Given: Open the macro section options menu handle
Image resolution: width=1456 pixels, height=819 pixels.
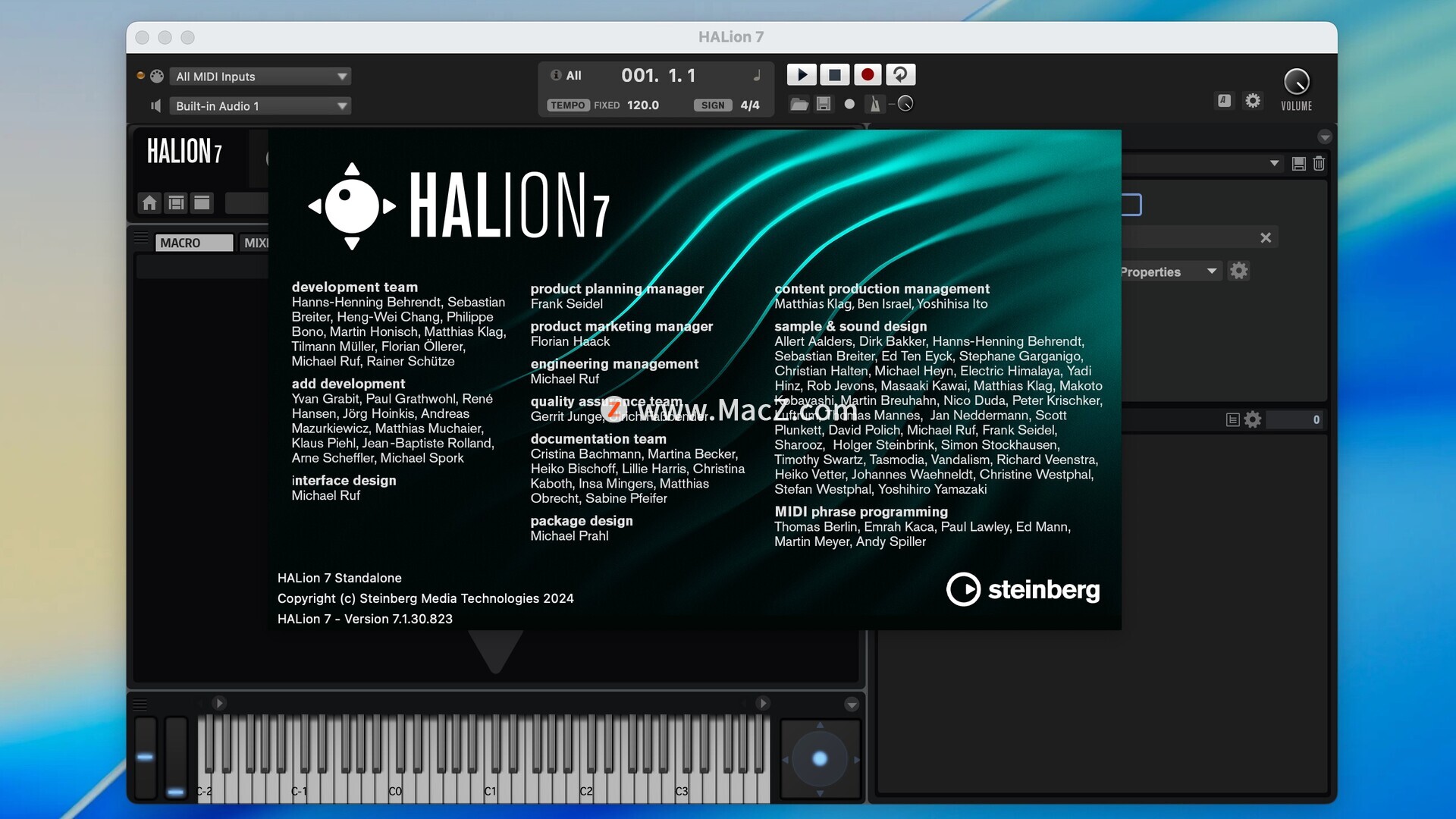Looking at the screenshot, I should [141, 238].
